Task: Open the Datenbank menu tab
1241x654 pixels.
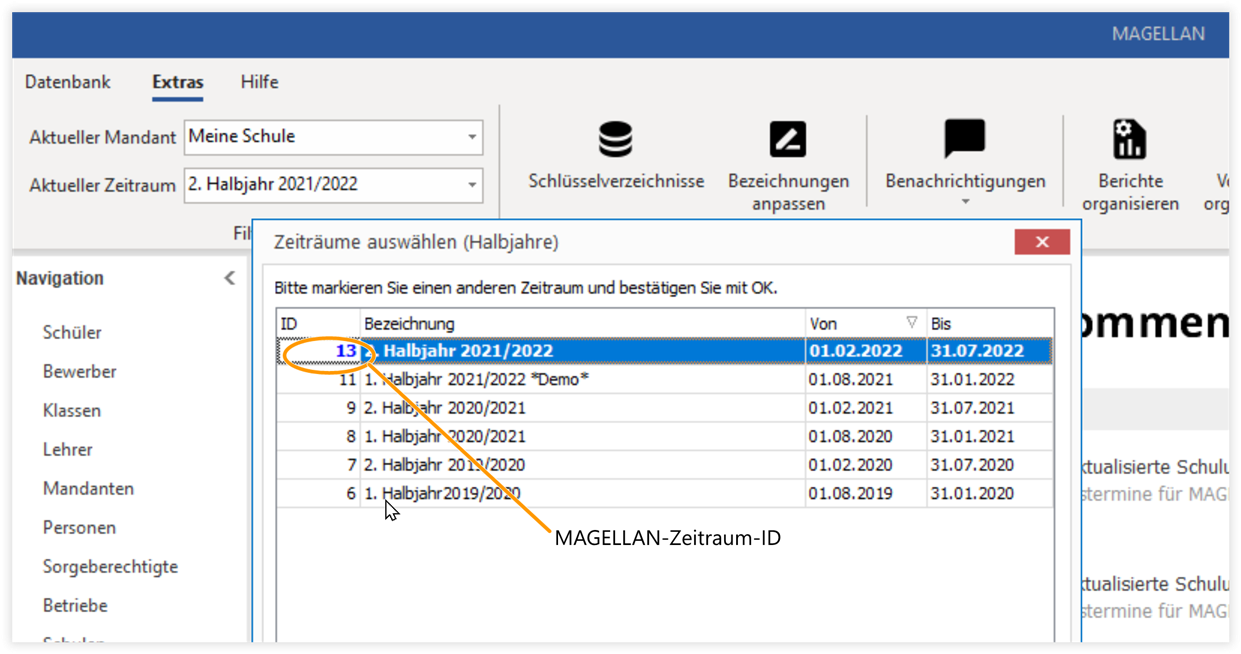Action: [x=68, y=82]
